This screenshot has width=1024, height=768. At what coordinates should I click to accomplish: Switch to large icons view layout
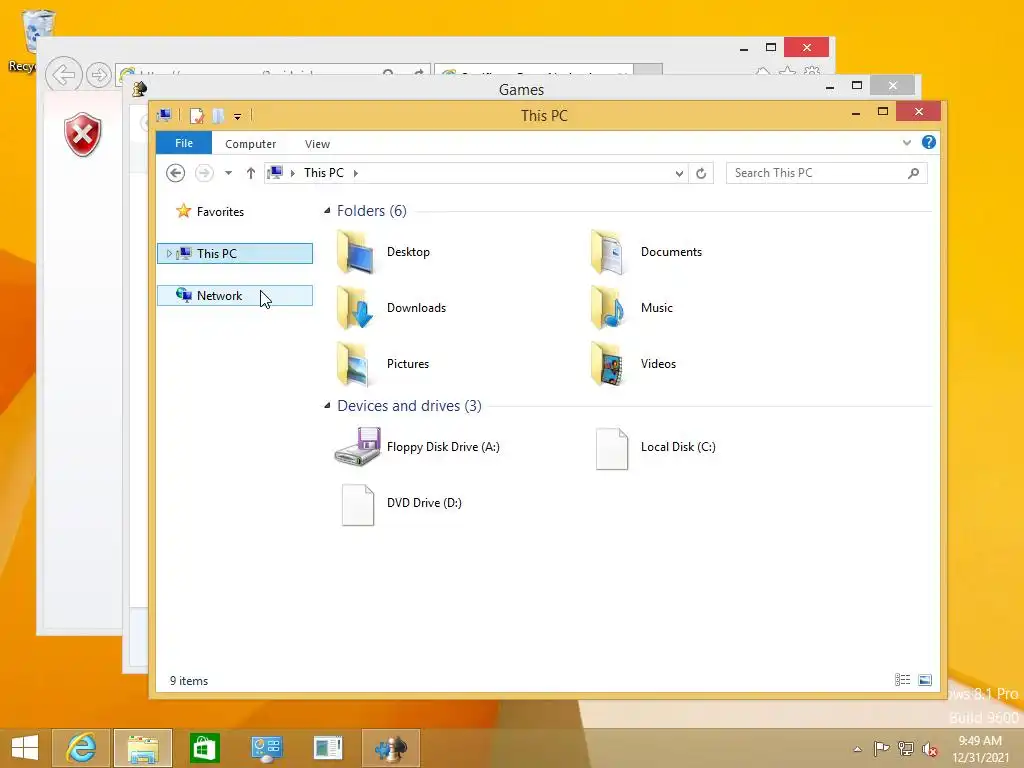pyautogui.click(x=925, y=680)
